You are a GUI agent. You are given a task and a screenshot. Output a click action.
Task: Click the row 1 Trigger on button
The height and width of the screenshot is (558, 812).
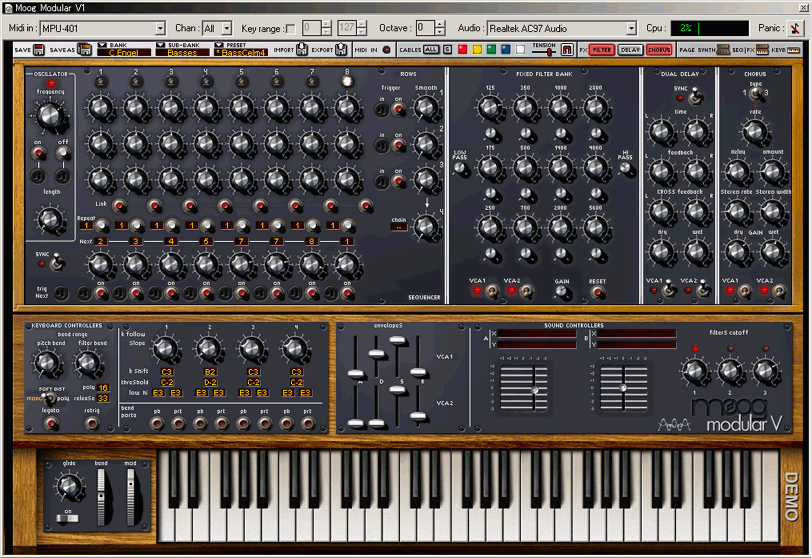(x=398, y=109)
